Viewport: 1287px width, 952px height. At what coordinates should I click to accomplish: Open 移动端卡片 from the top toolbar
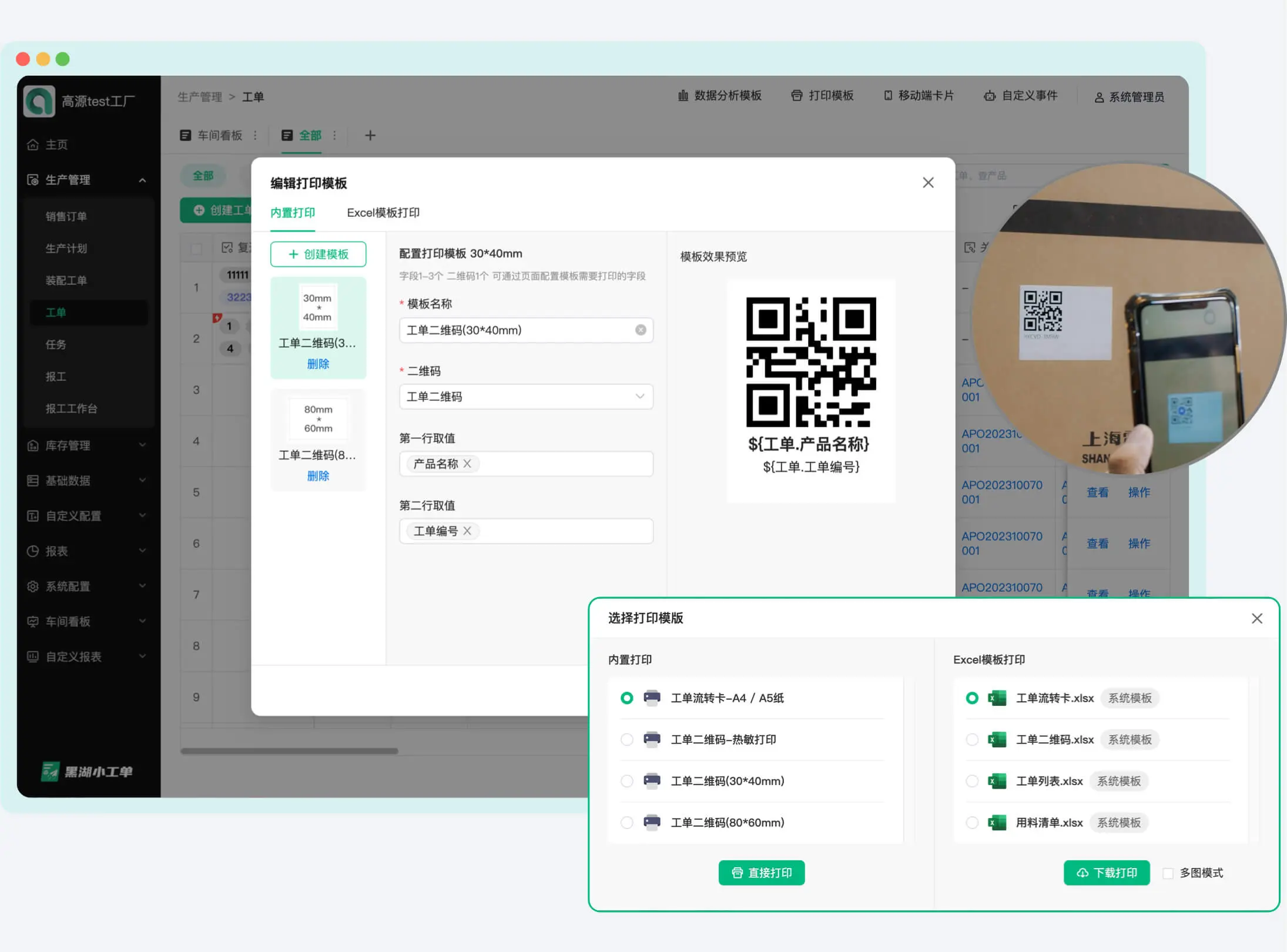click(x=919, y=96)
